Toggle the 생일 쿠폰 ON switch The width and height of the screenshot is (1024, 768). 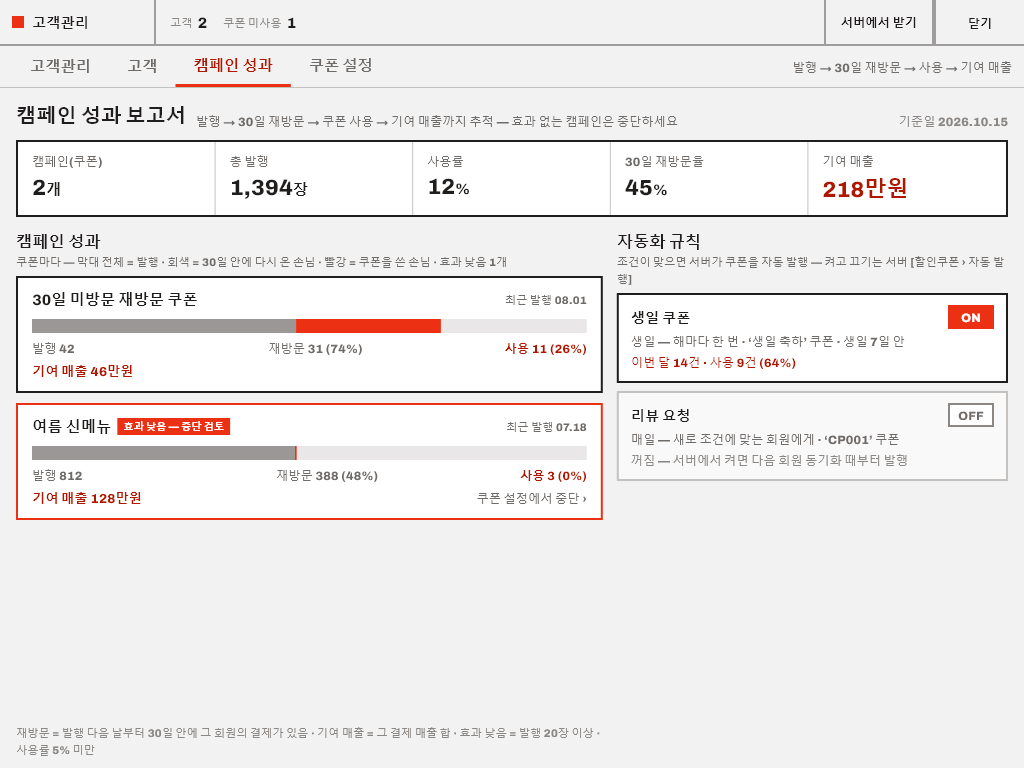tap(970, 317)
